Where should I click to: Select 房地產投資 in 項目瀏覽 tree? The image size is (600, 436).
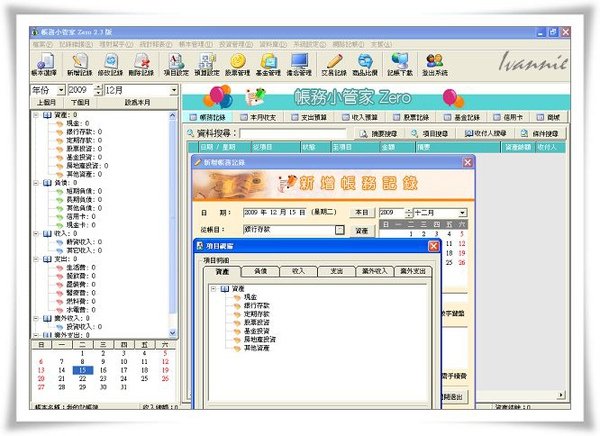coord(260,340)
